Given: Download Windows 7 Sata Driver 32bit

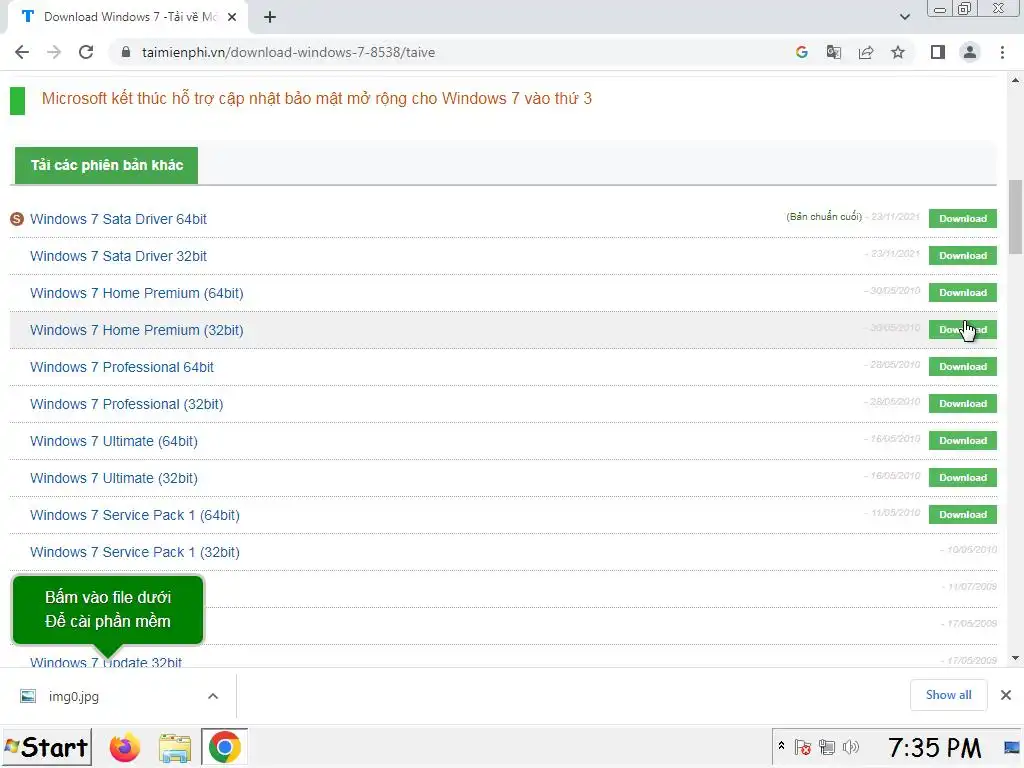Looking at the screenshot, I should 963,255.
